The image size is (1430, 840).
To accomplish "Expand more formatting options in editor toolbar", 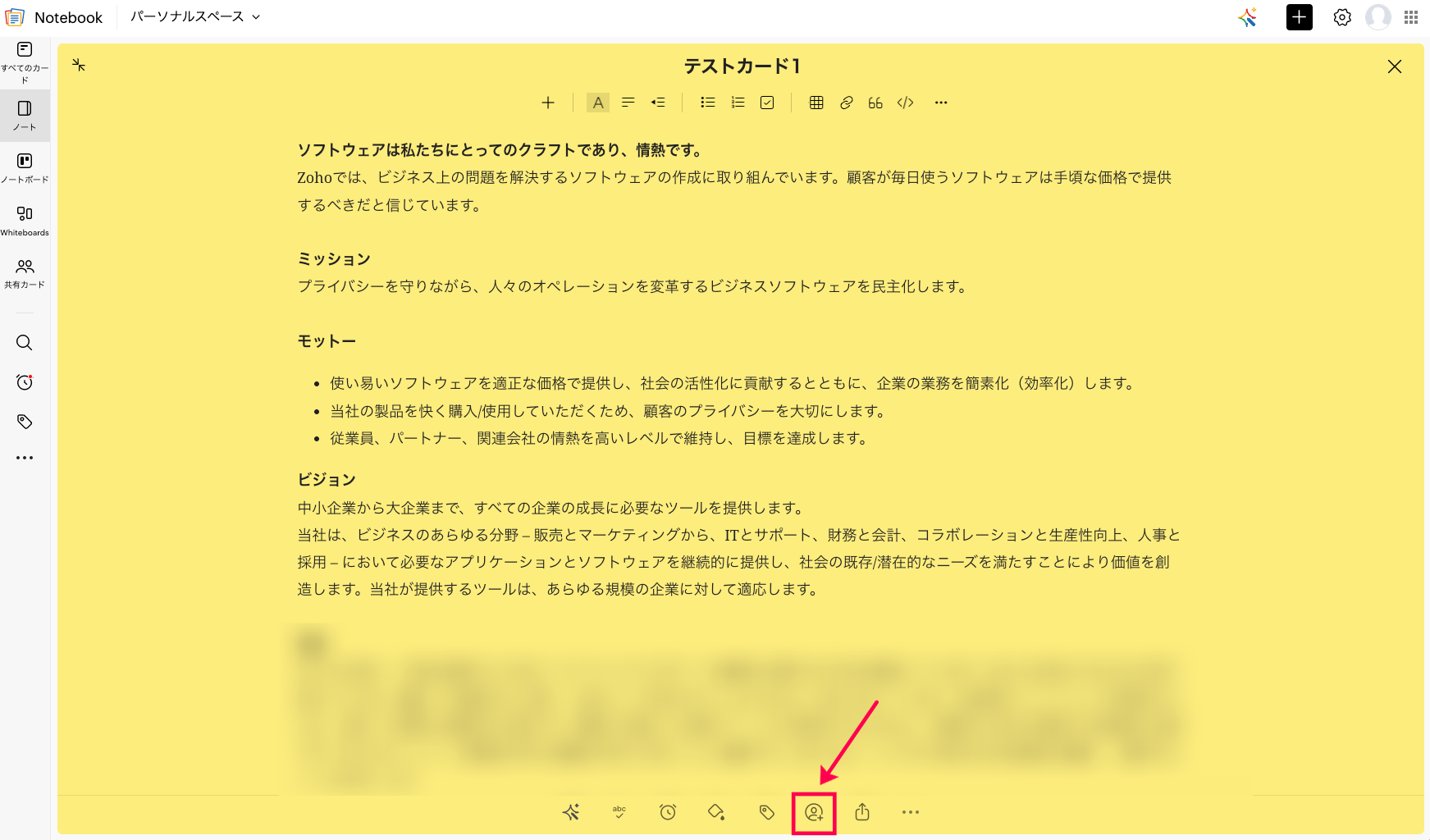I will (x=941, y=103).
